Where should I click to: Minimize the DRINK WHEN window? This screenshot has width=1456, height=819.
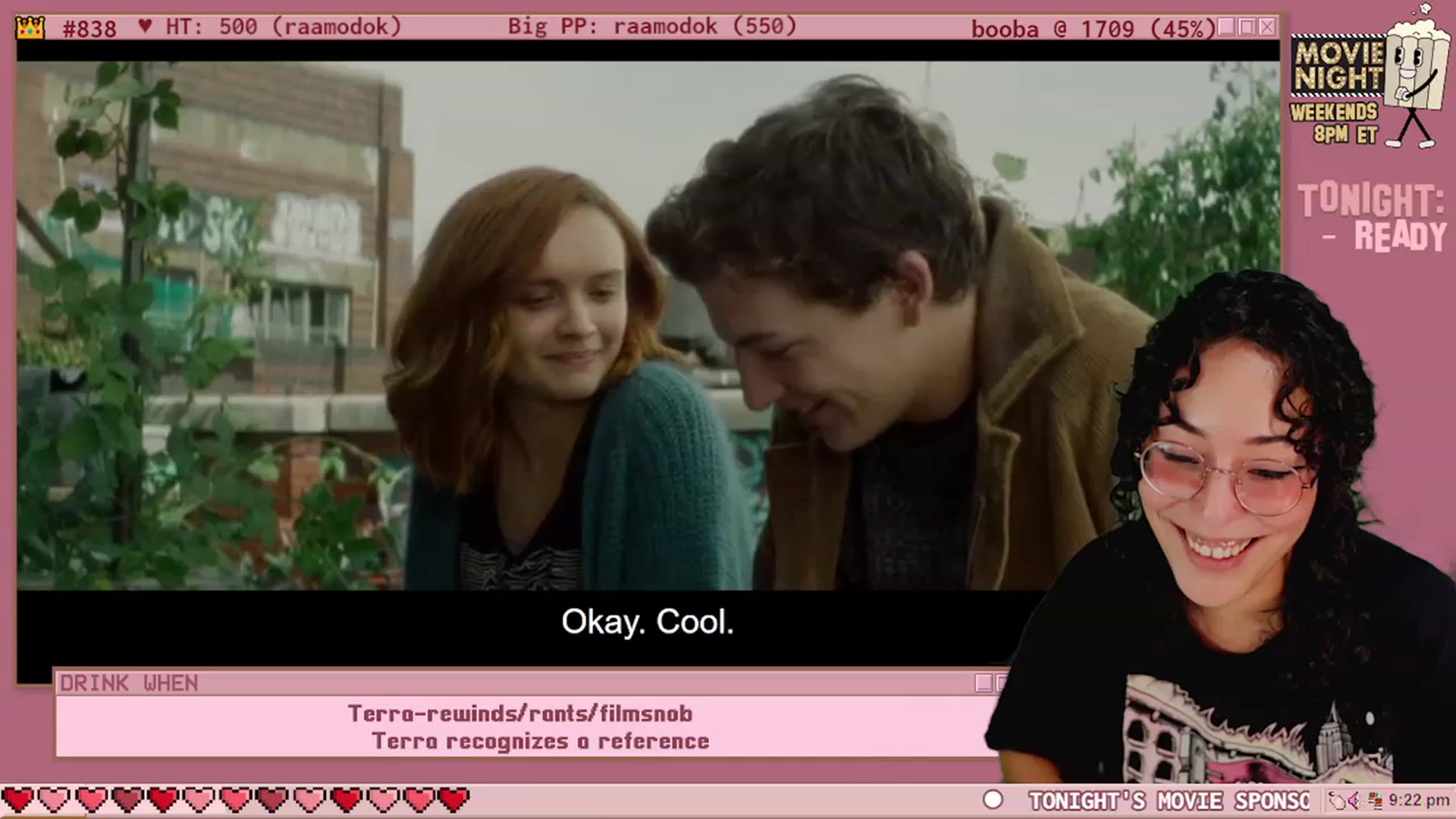coord(984,683)
